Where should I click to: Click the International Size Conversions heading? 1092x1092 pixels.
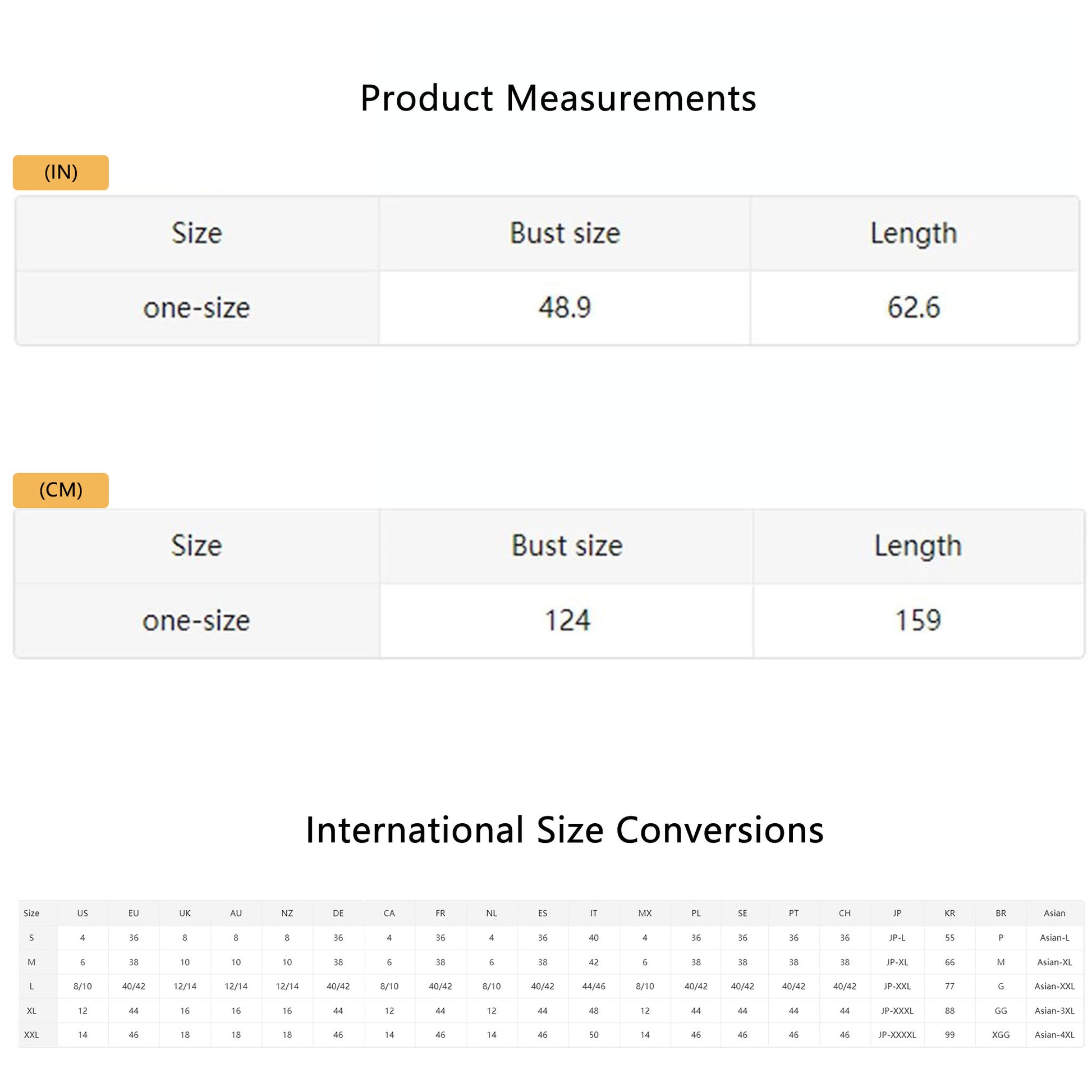click(x=564, y=831)
